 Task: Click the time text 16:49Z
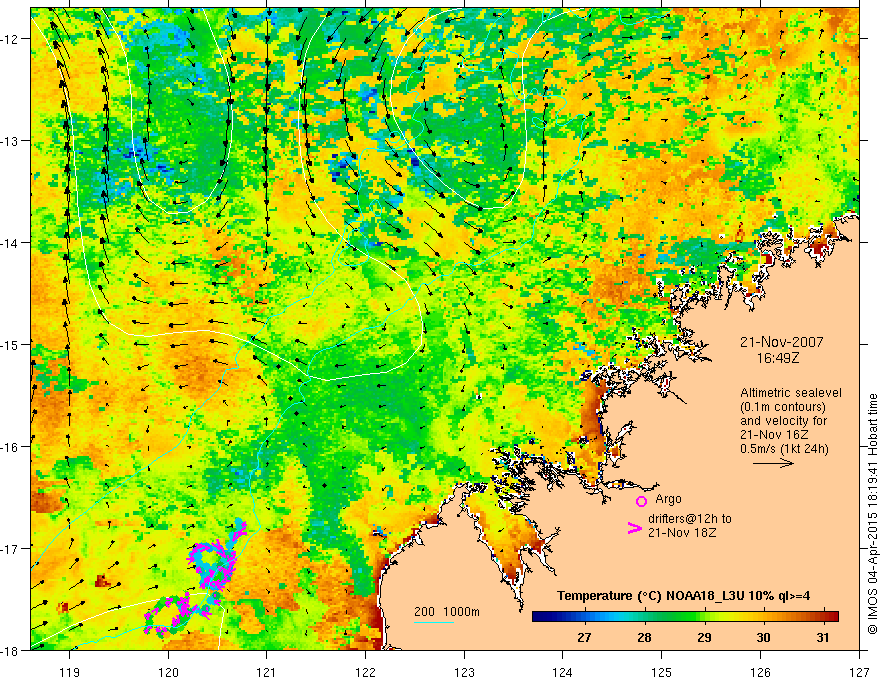(778, 358)
